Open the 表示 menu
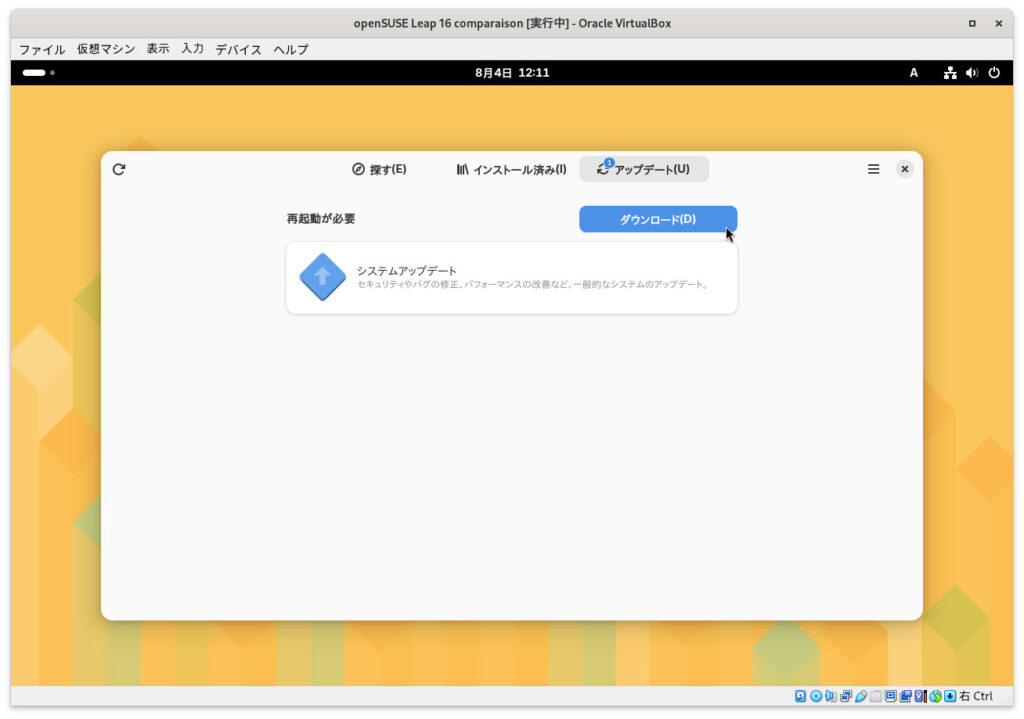This screenshot has width=1024, height=719. 157,49
